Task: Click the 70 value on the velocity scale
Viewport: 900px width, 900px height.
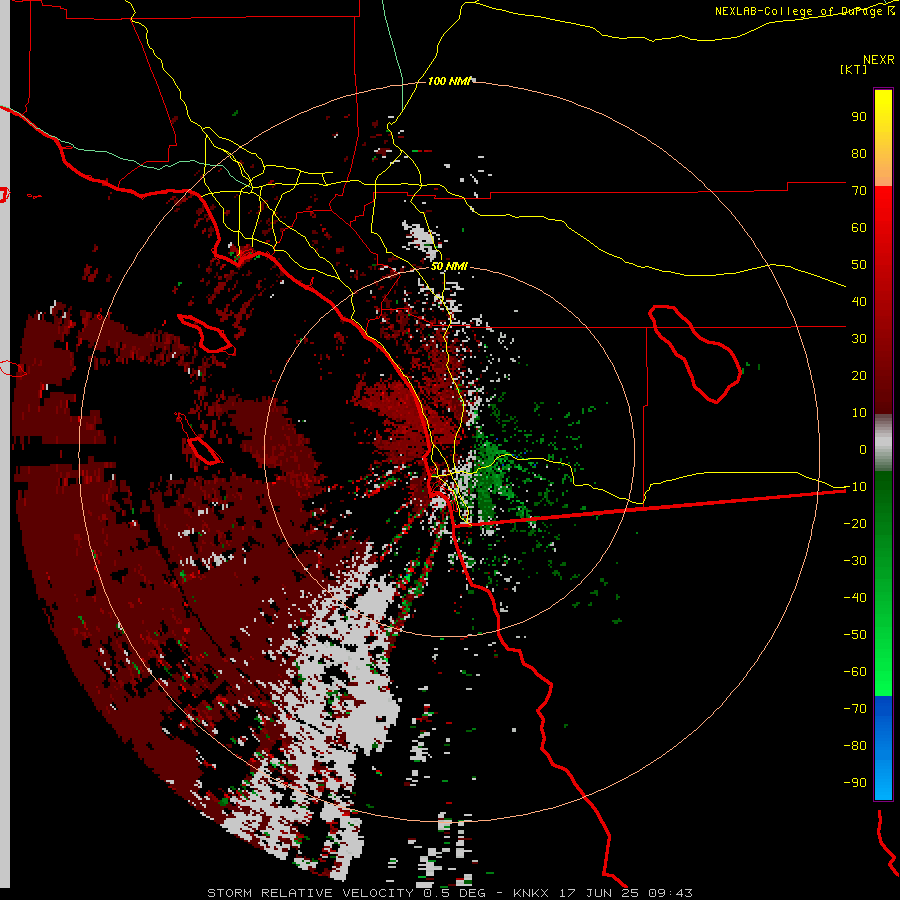Action: pyautogui.click(x=859, y=191)
